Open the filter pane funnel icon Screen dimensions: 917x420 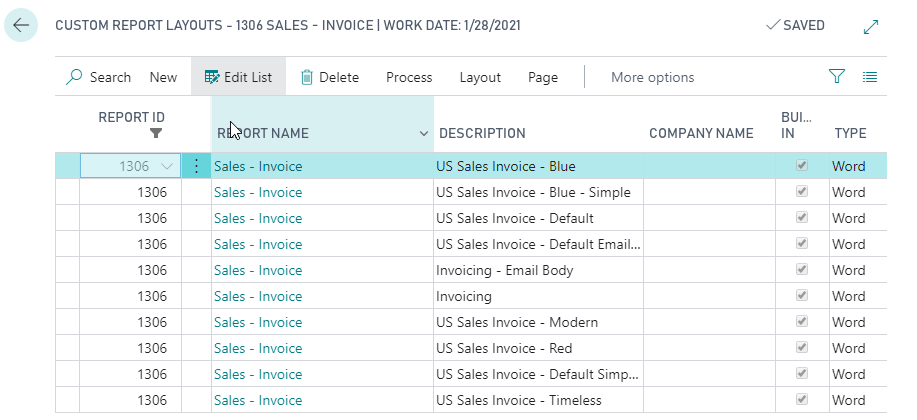pos(837,77)
